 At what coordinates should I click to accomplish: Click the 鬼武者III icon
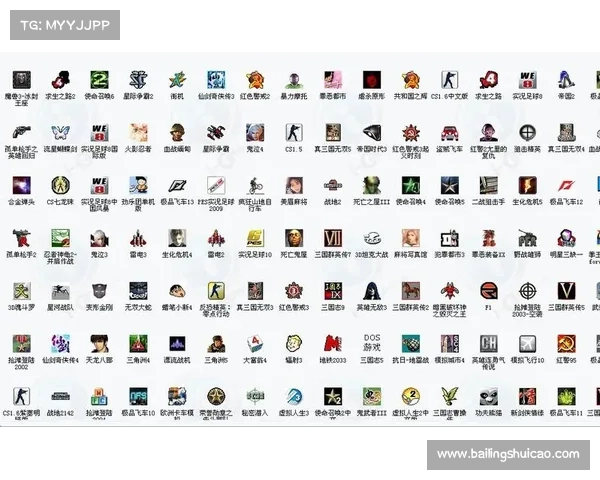pyautogui.click(x=372, y=397)
